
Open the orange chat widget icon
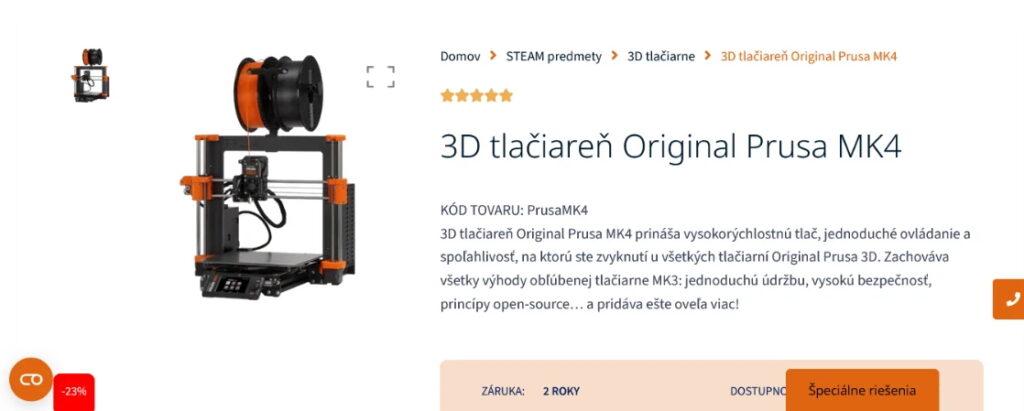tap(31, 380)
